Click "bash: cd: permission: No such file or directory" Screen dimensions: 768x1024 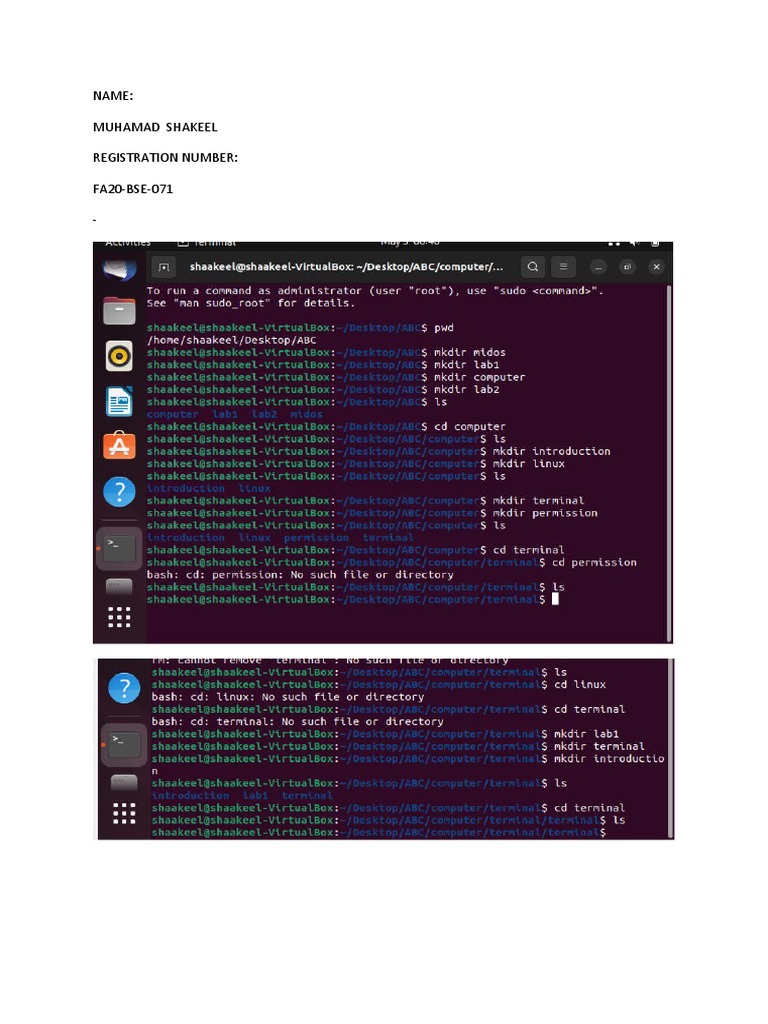pos(300,575)
